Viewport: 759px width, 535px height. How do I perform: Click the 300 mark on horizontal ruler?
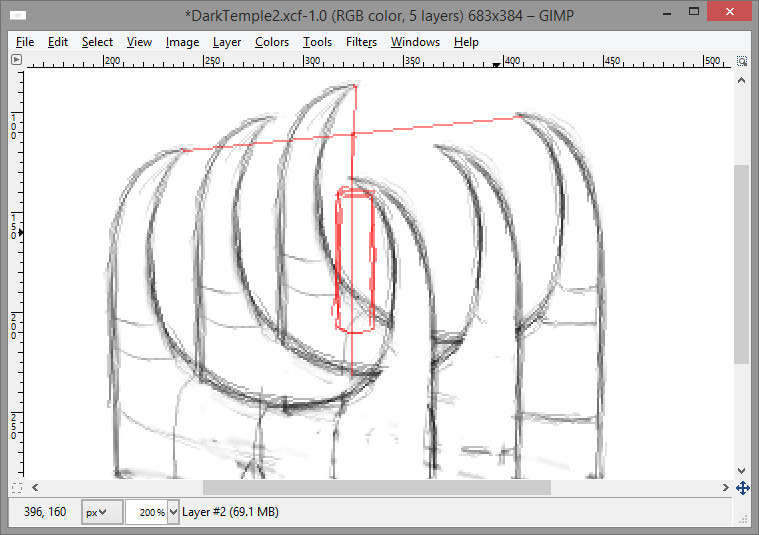(x=312, y=61)
